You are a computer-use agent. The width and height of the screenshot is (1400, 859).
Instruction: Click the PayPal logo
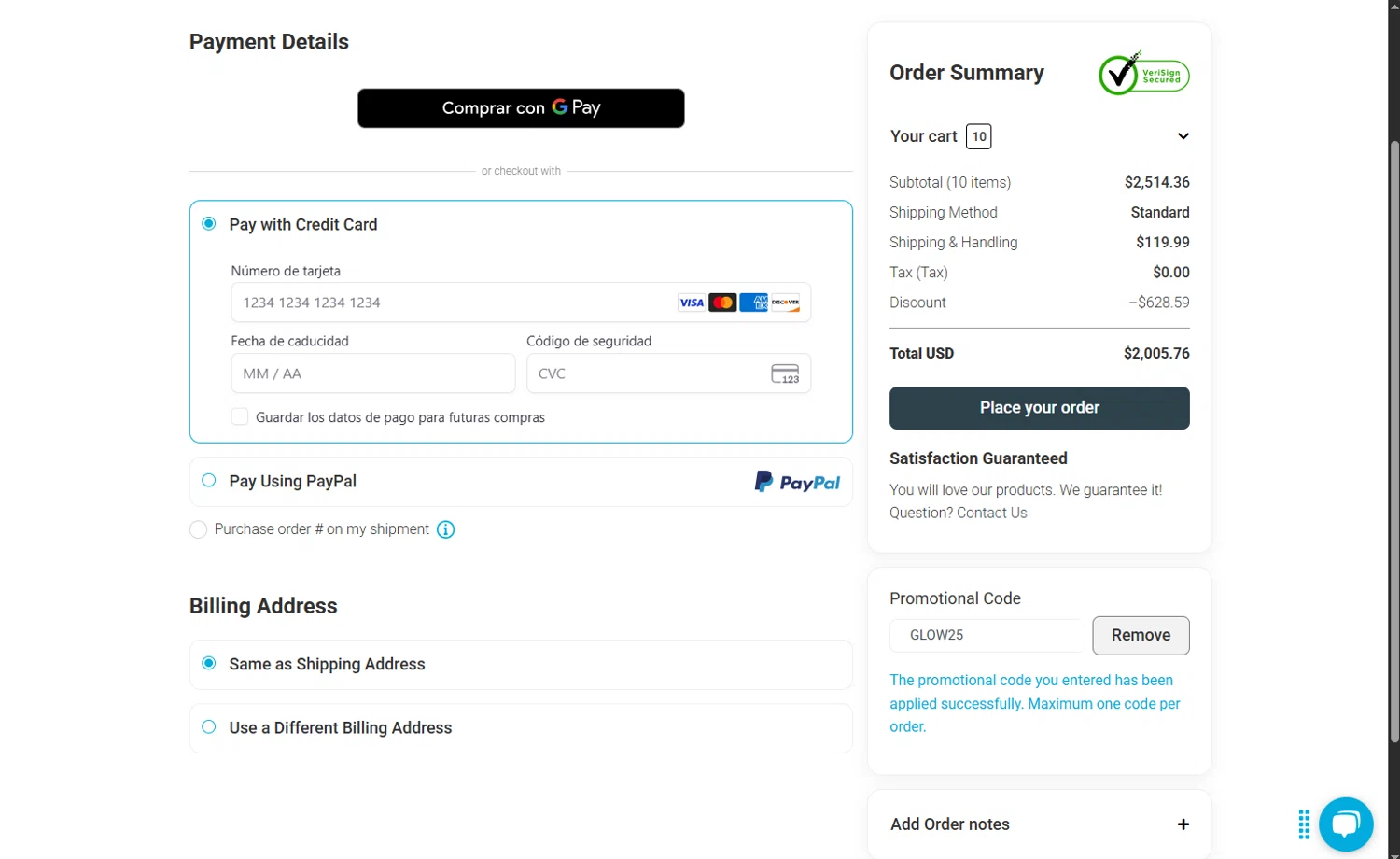[x=797, y=482]
